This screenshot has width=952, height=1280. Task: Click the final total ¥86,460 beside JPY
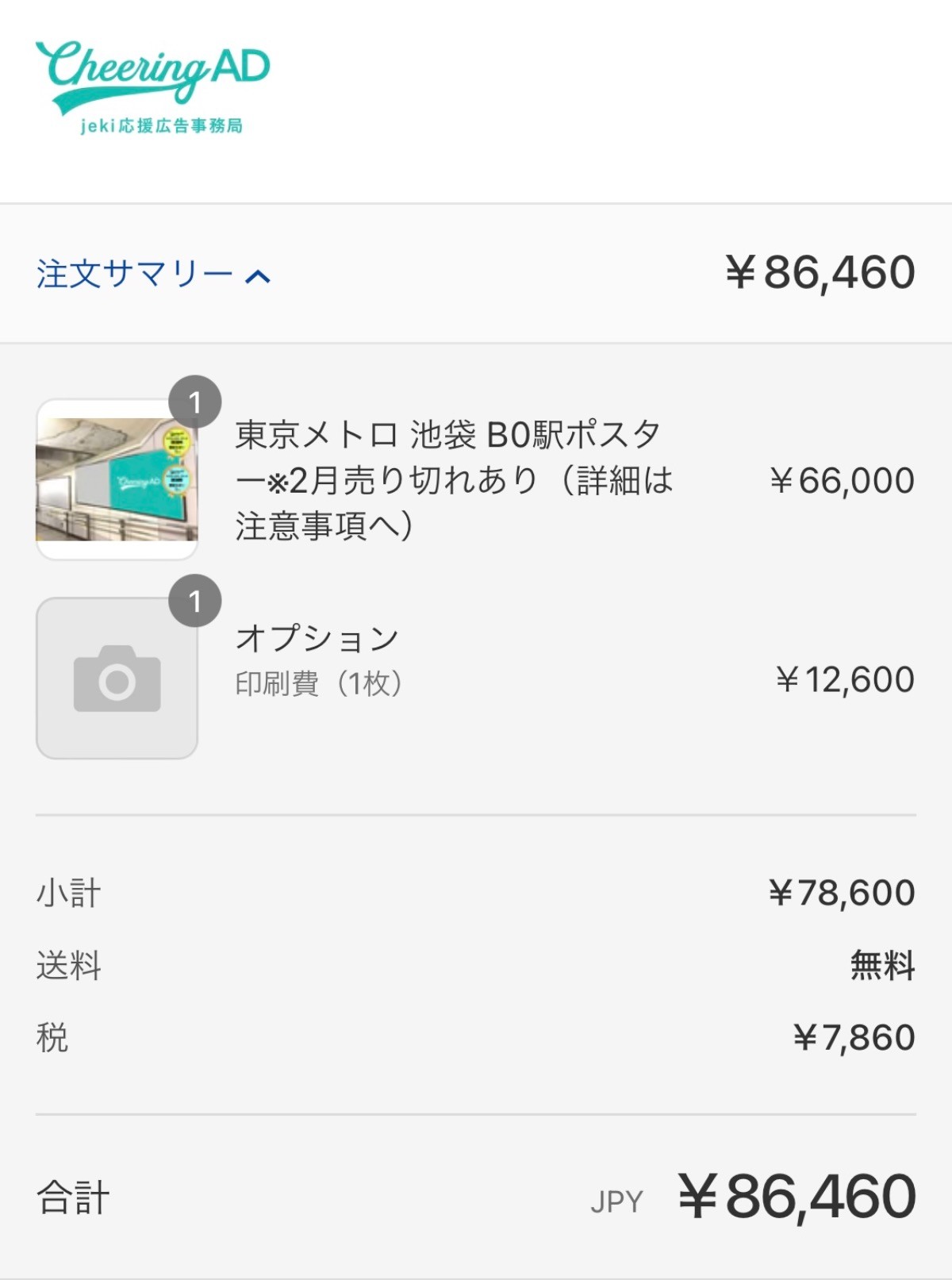tap(797, 1197)
